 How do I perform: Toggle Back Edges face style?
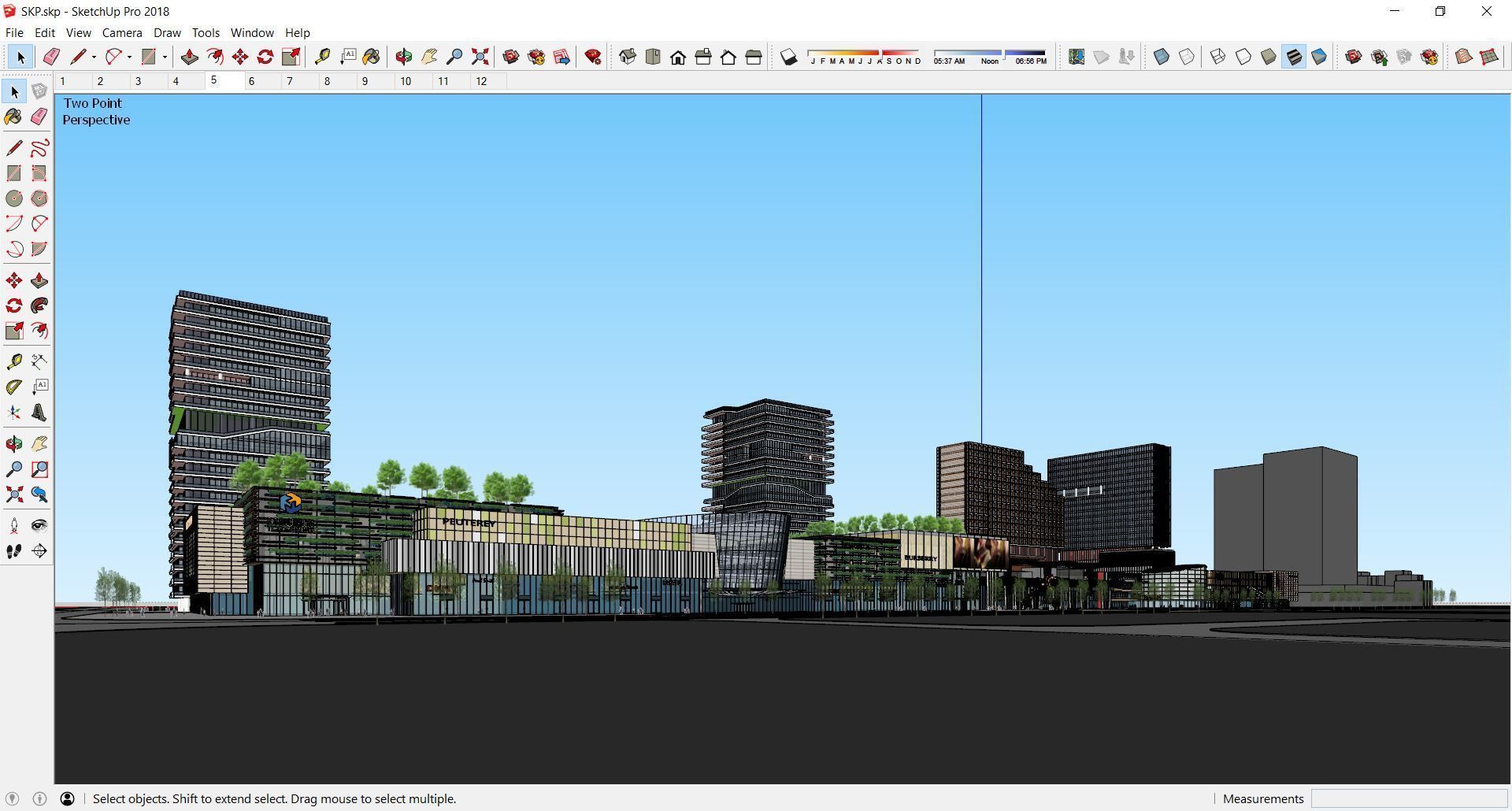pyautogui.click(x=1187, y=57)
